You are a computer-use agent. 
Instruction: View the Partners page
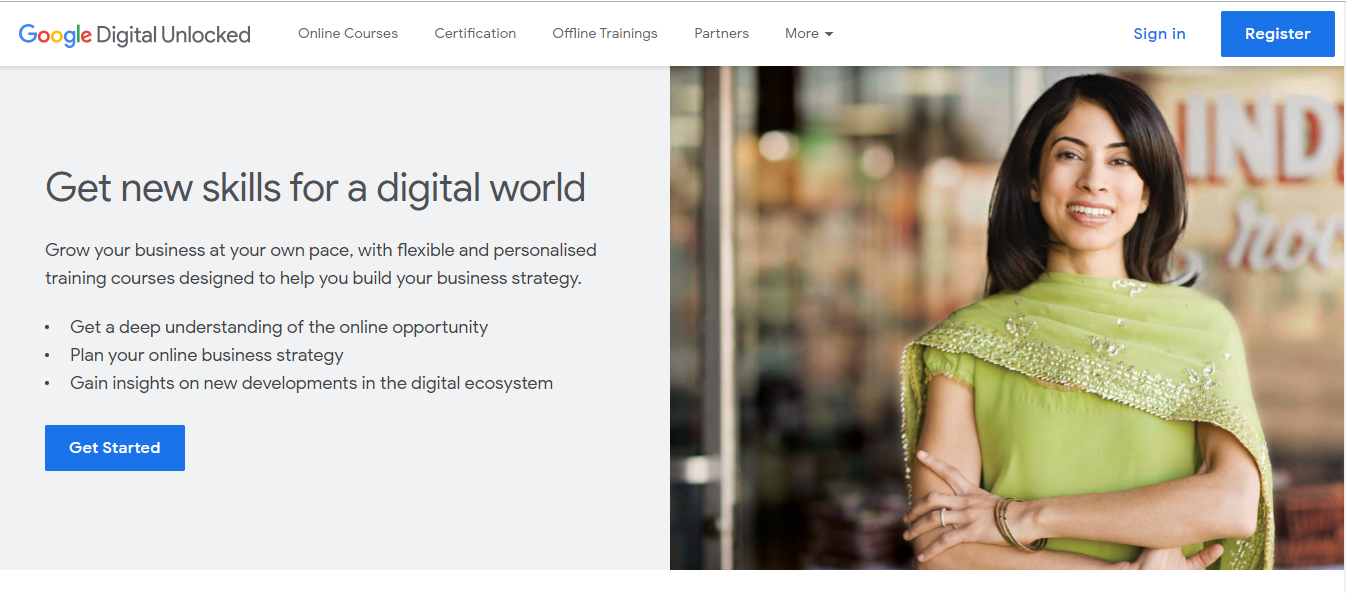click(x=721, y=33)
